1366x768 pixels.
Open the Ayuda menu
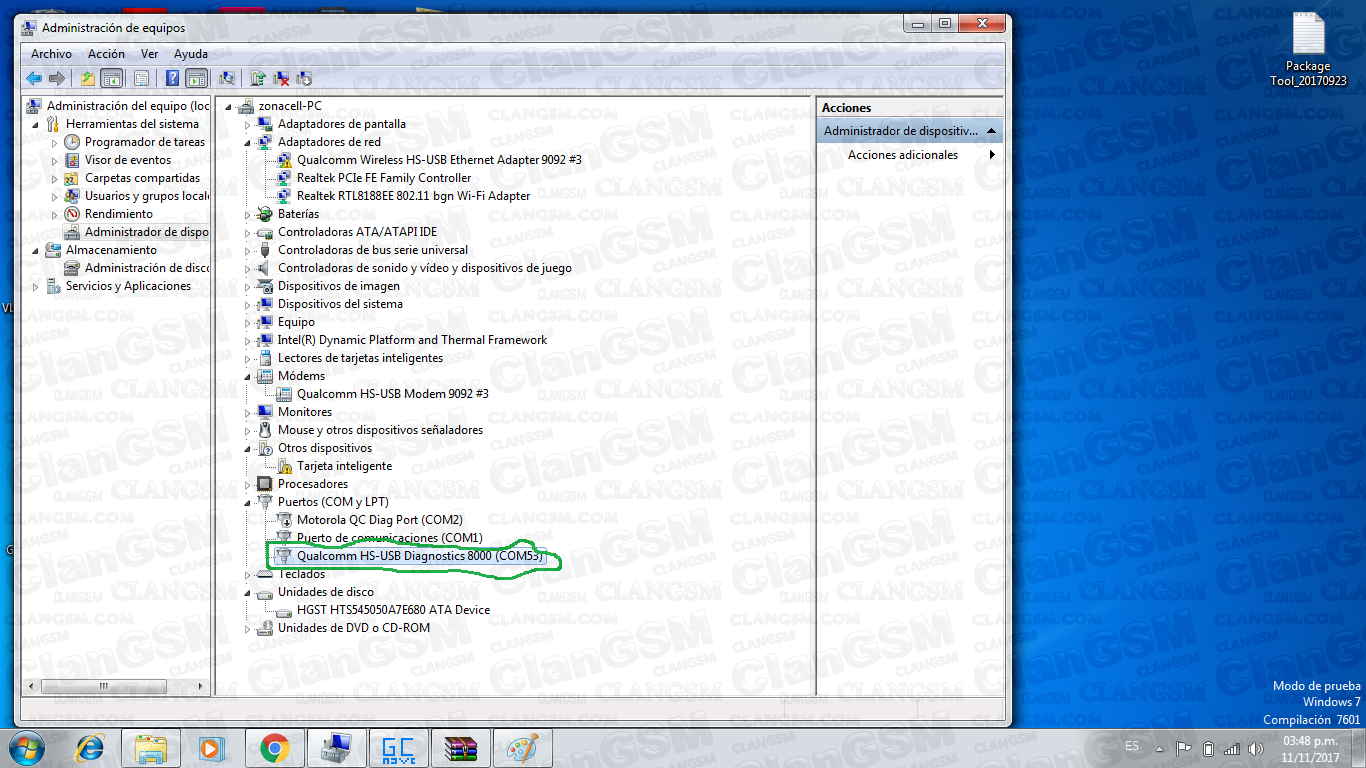(x=191, y=54)
